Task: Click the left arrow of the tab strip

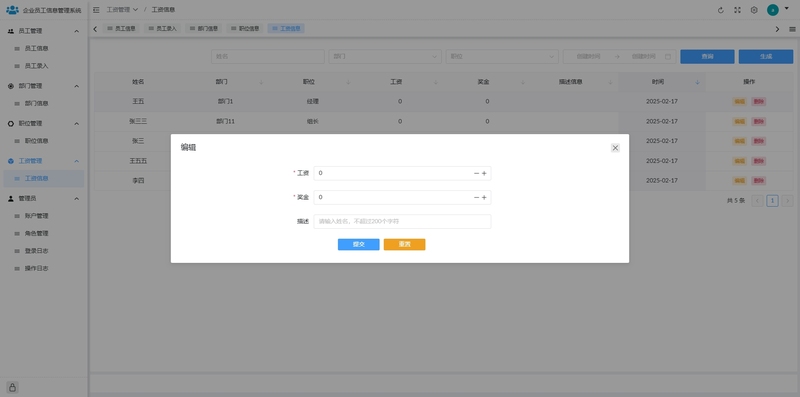Action: click(95, 29)
